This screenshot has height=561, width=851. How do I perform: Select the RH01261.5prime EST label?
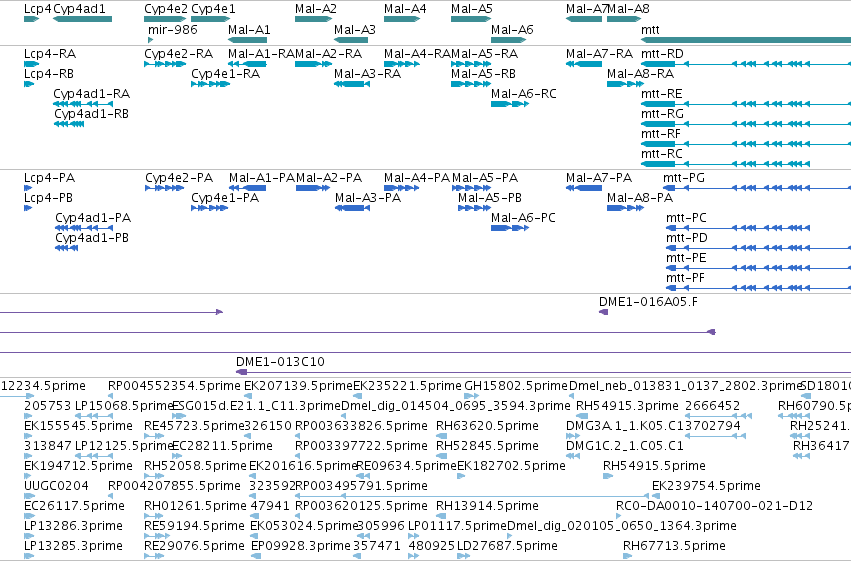195,506
